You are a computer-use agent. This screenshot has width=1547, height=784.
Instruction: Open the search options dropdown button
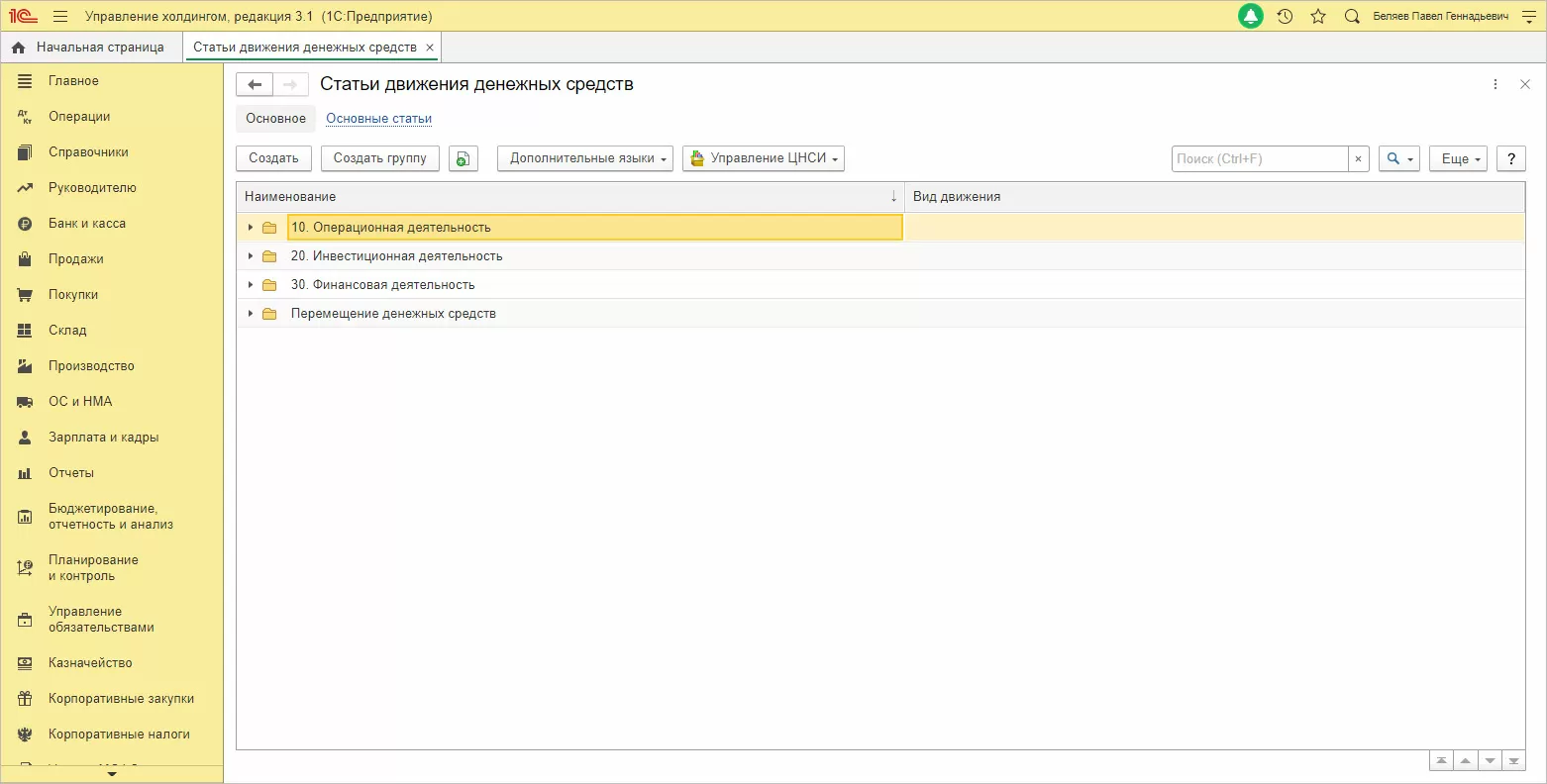[1399, 158]
